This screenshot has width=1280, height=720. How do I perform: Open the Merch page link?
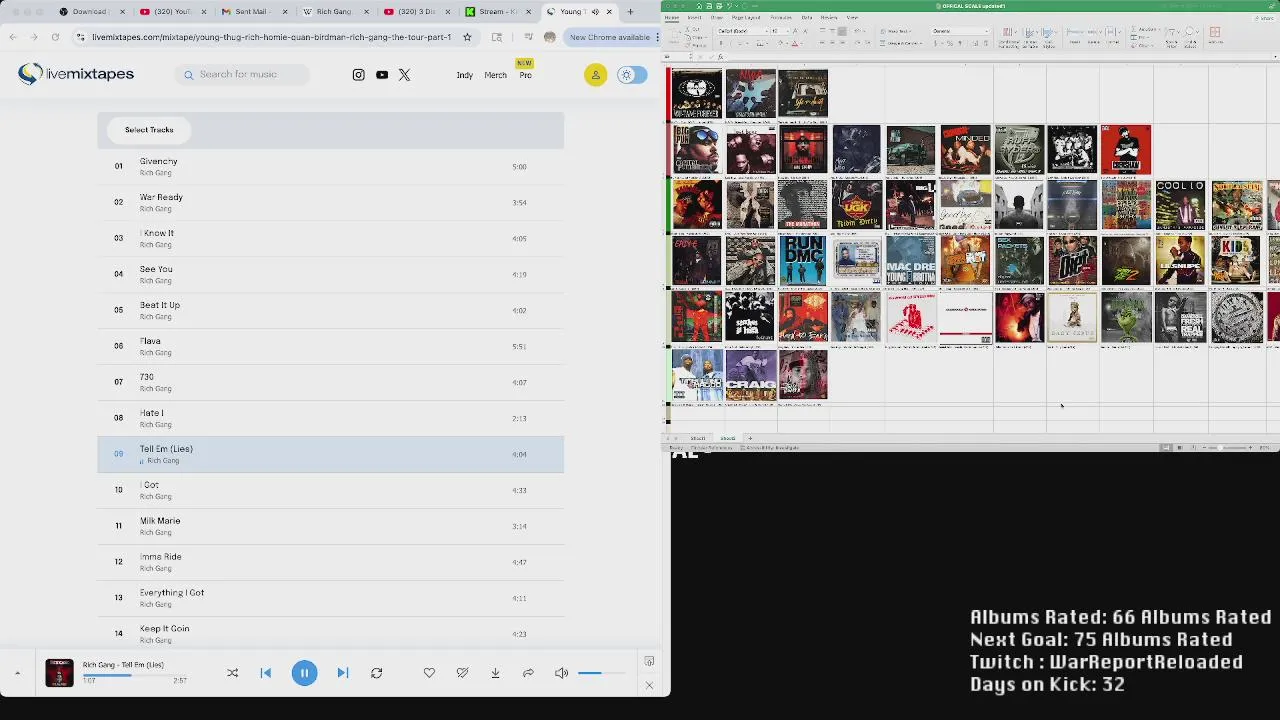(495, 75)
